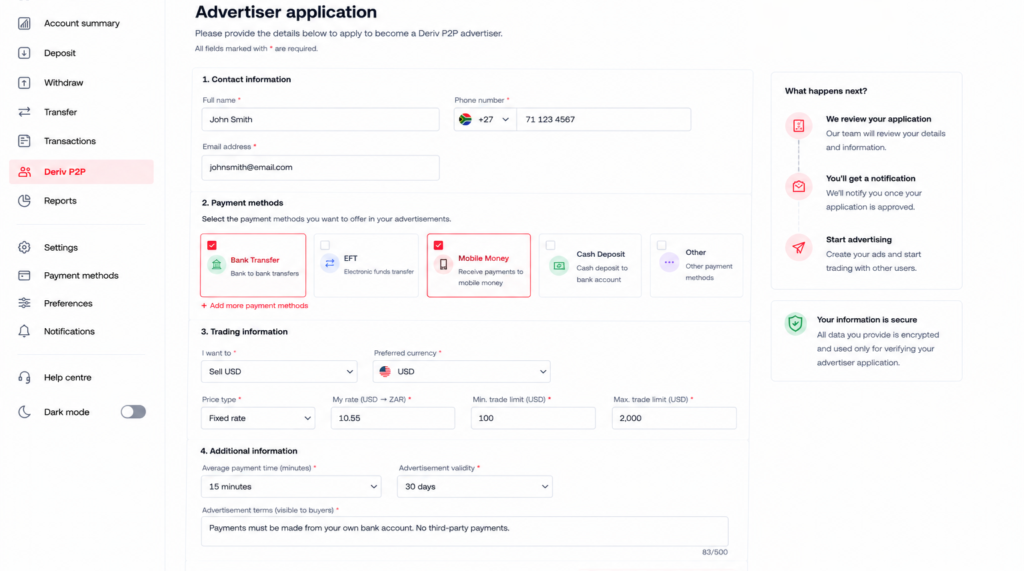
Task: Uncheck the Bank Transfer payment method
Action: click(x=212, y=246)
